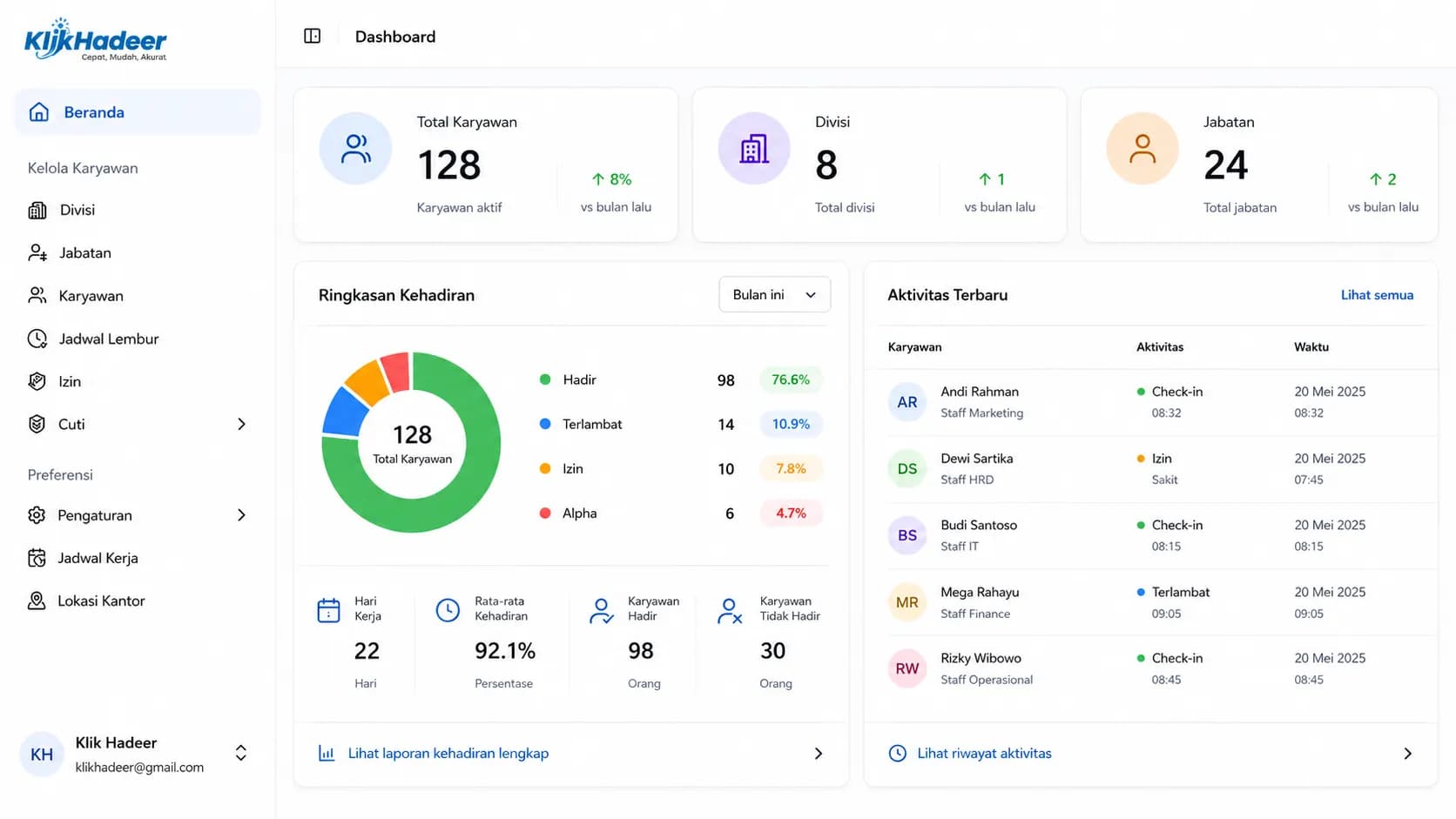Click the Karyawan column header
Image resolution: width=1456 pixels, height=819 pixels.
click(x=914, y=346)
